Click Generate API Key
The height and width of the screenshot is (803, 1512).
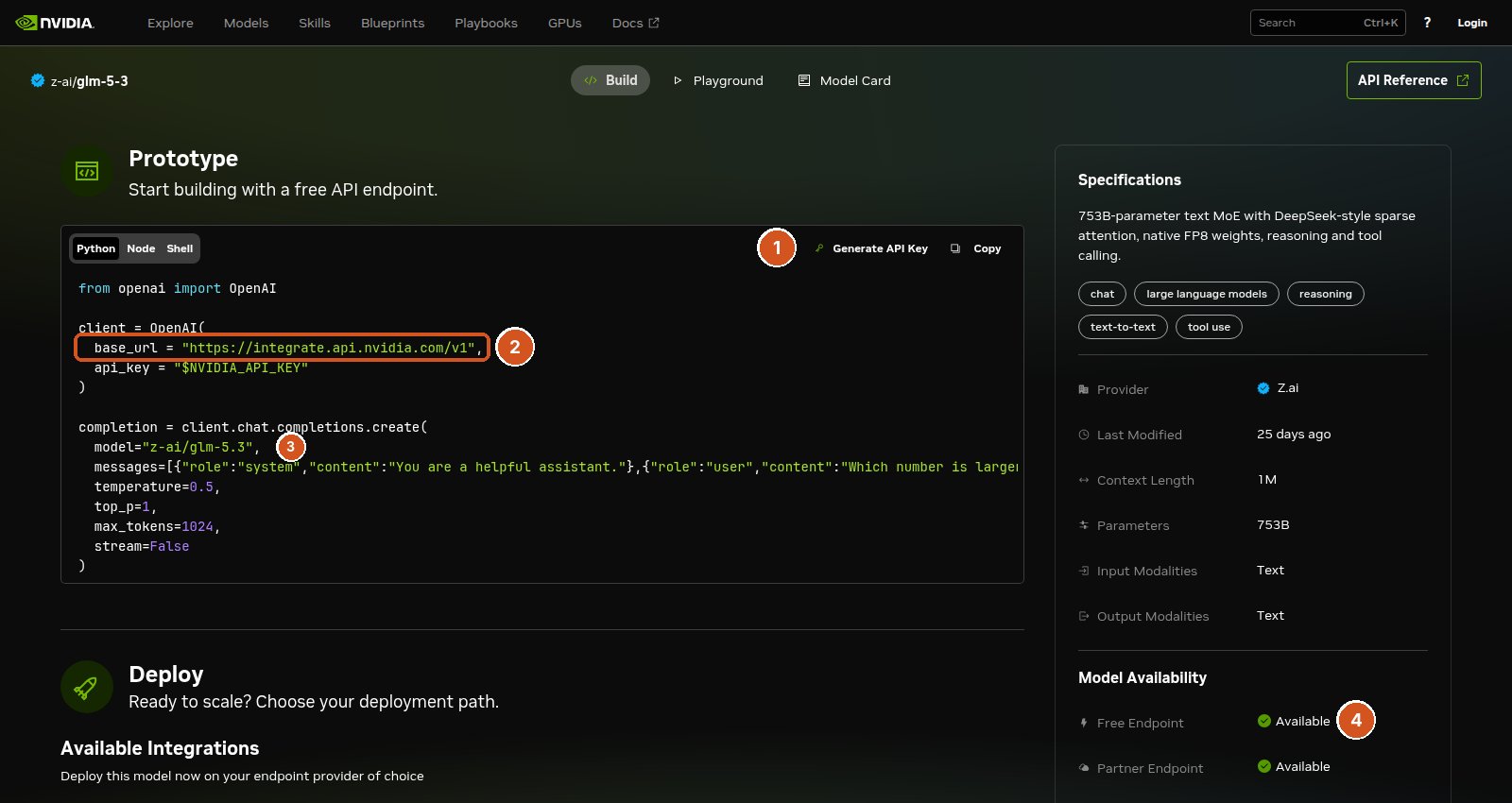point(871,248)
